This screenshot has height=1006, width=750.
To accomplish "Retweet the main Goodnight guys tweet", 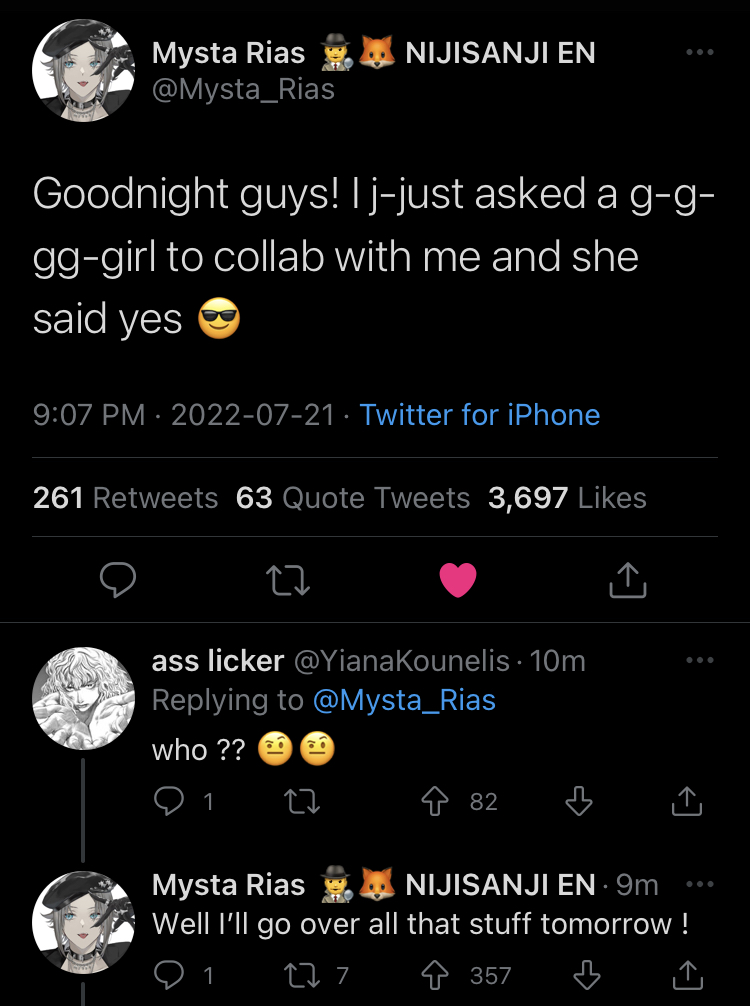I will (x=289, y=579).
